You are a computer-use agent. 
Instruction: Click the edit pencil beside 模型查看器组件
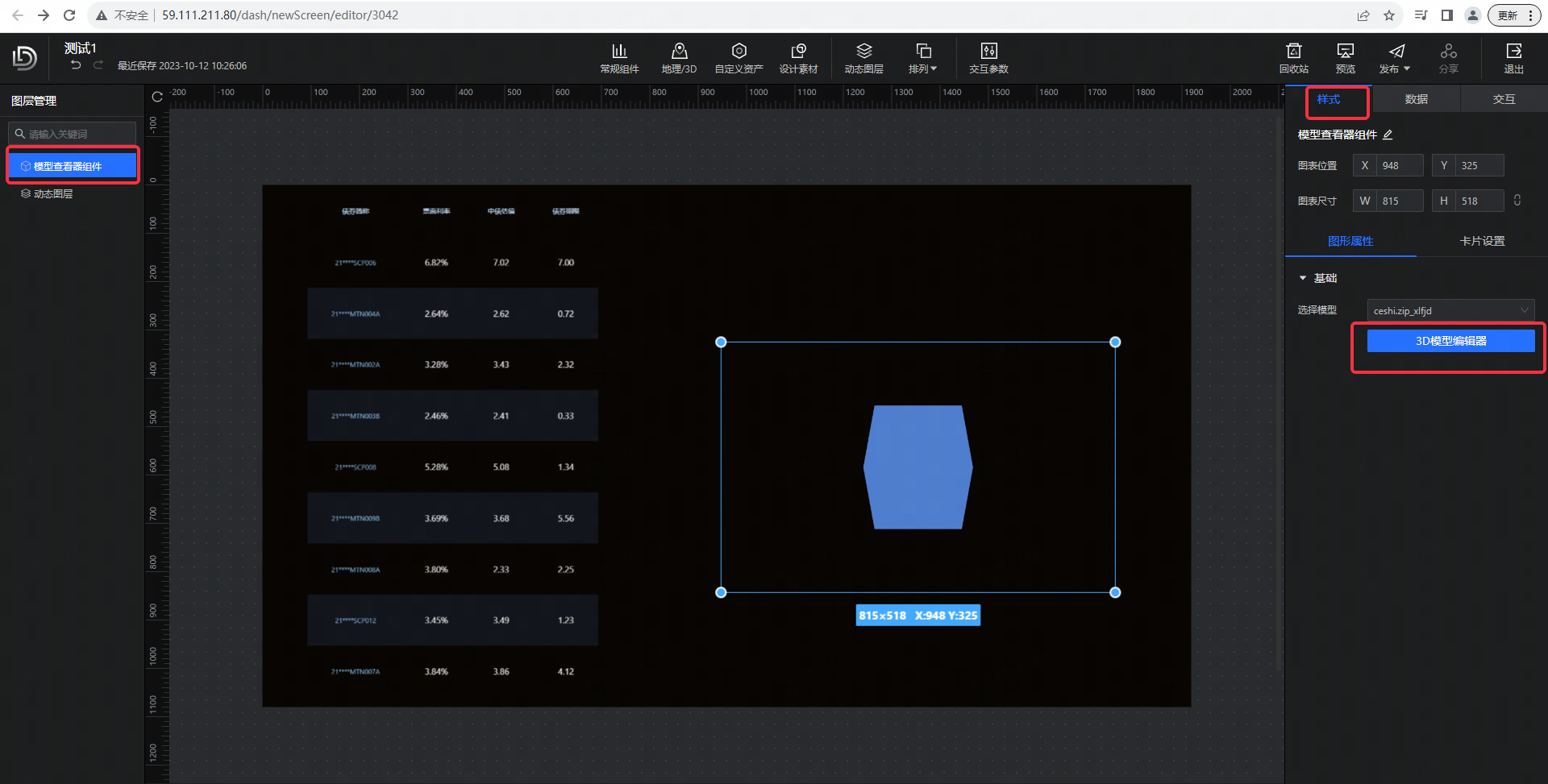[1388, 135]
